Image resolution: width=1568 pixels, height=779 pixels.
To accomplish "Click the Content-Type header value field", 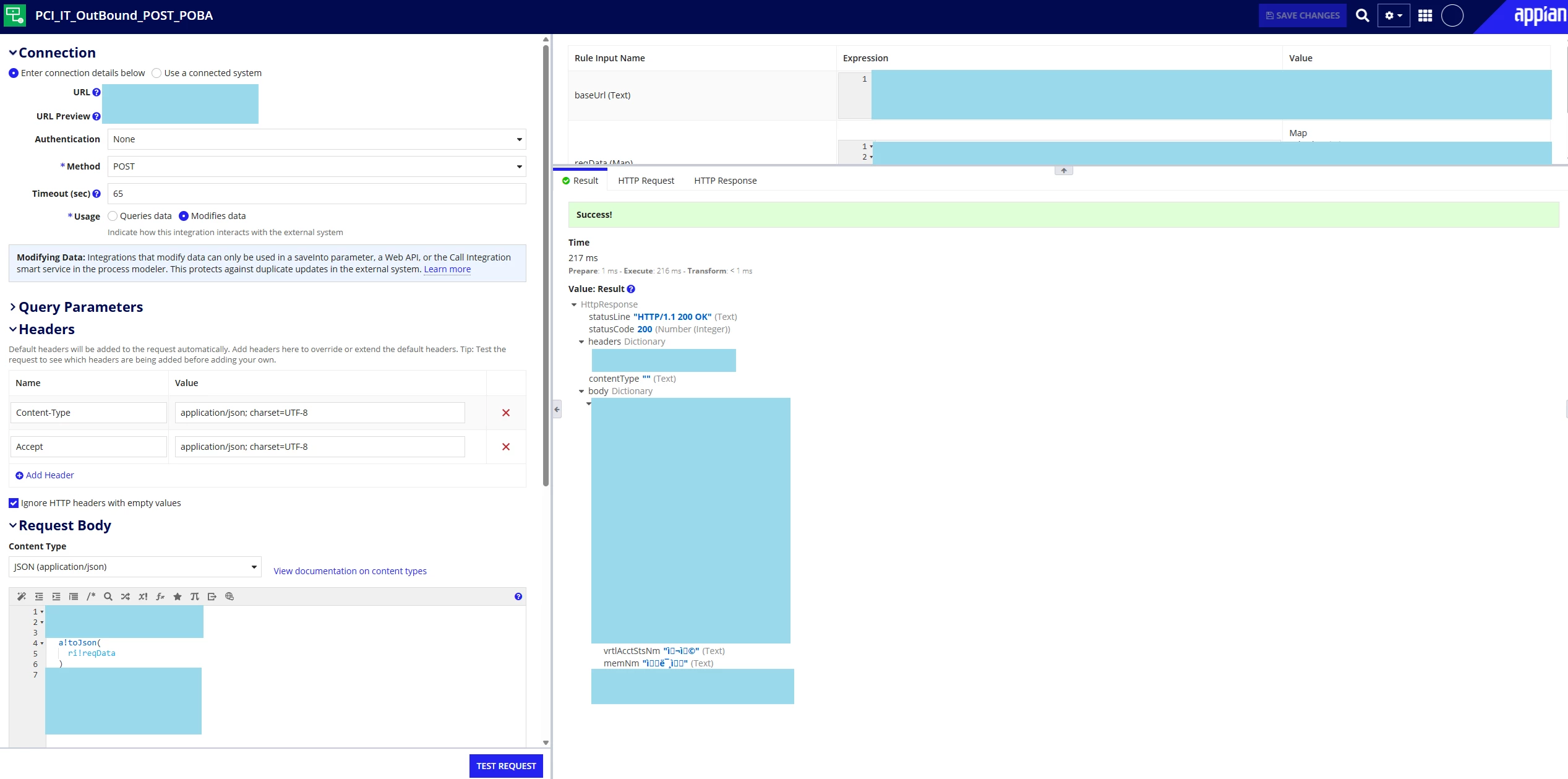I will [x=320, y=413].
